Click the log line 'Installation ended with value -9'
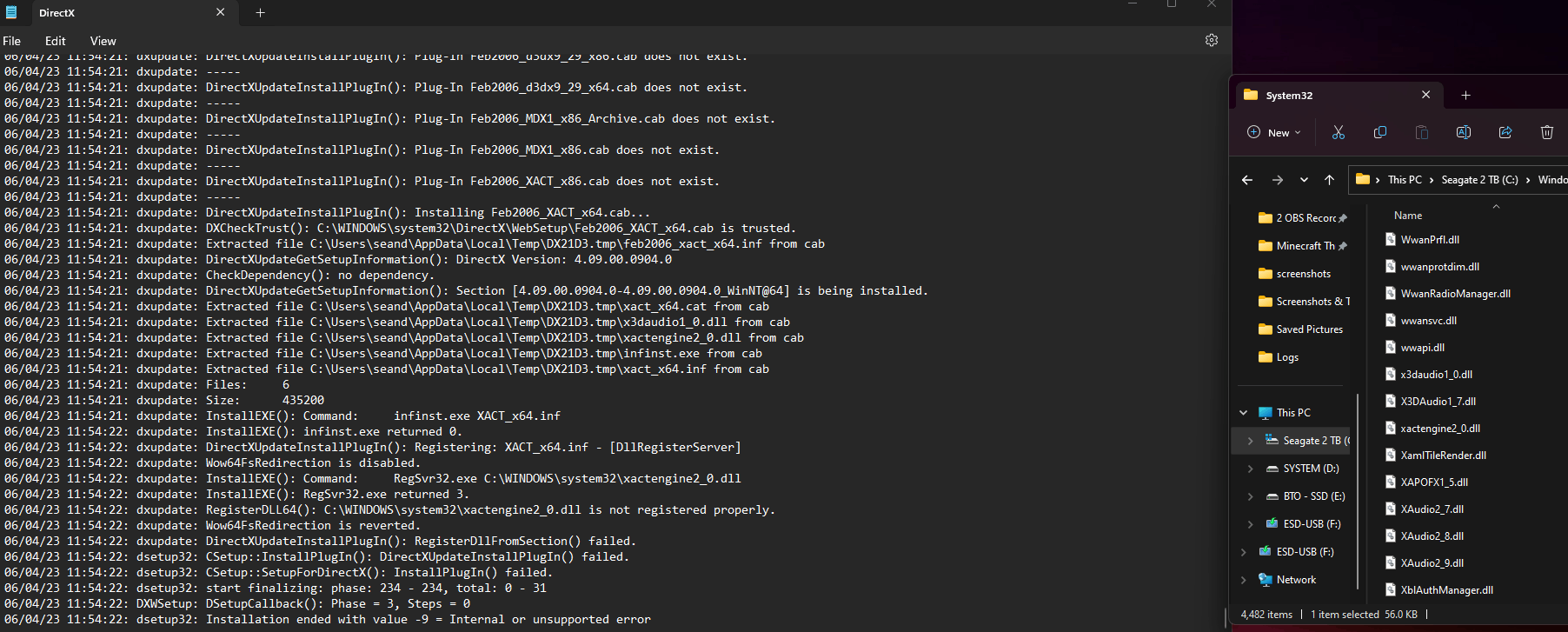 point(327,620)
